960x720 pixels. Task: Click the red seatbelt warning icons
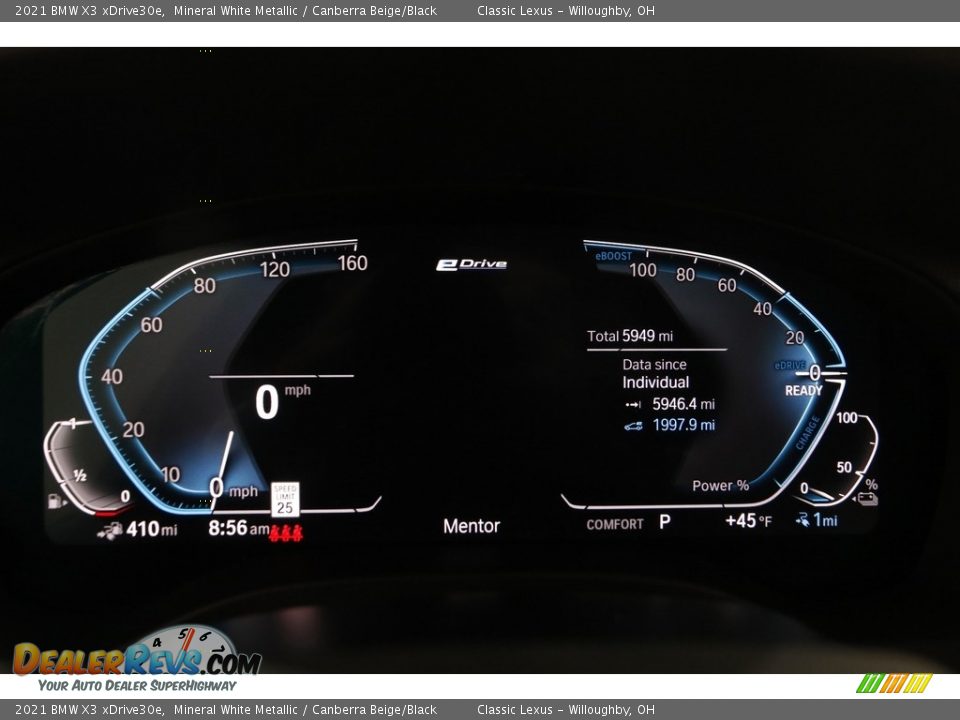286,533
